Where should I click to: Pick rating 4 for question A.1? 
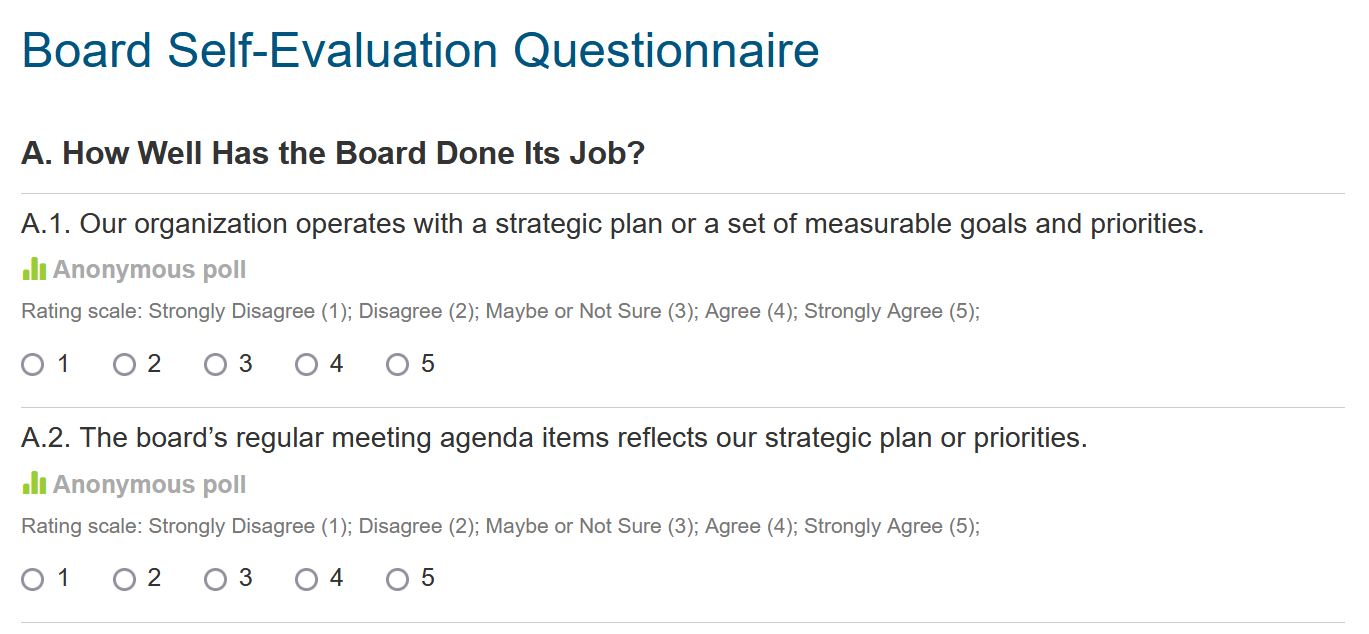(306, 365)
